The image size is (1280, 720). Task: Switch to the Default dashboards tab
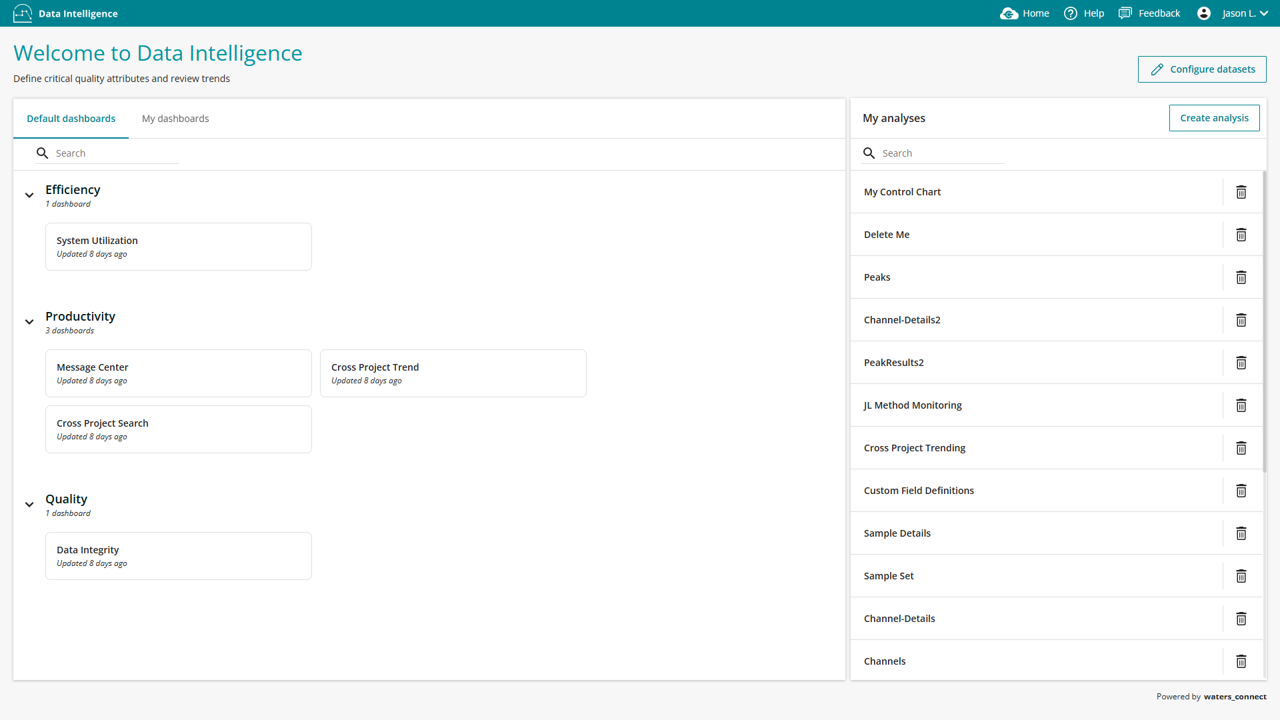click(x=71, y=118)
